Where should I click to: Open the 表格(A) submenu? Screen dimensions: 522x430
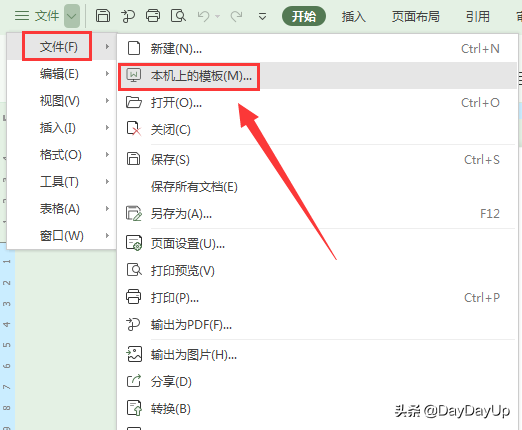click(x=62, y=208)
